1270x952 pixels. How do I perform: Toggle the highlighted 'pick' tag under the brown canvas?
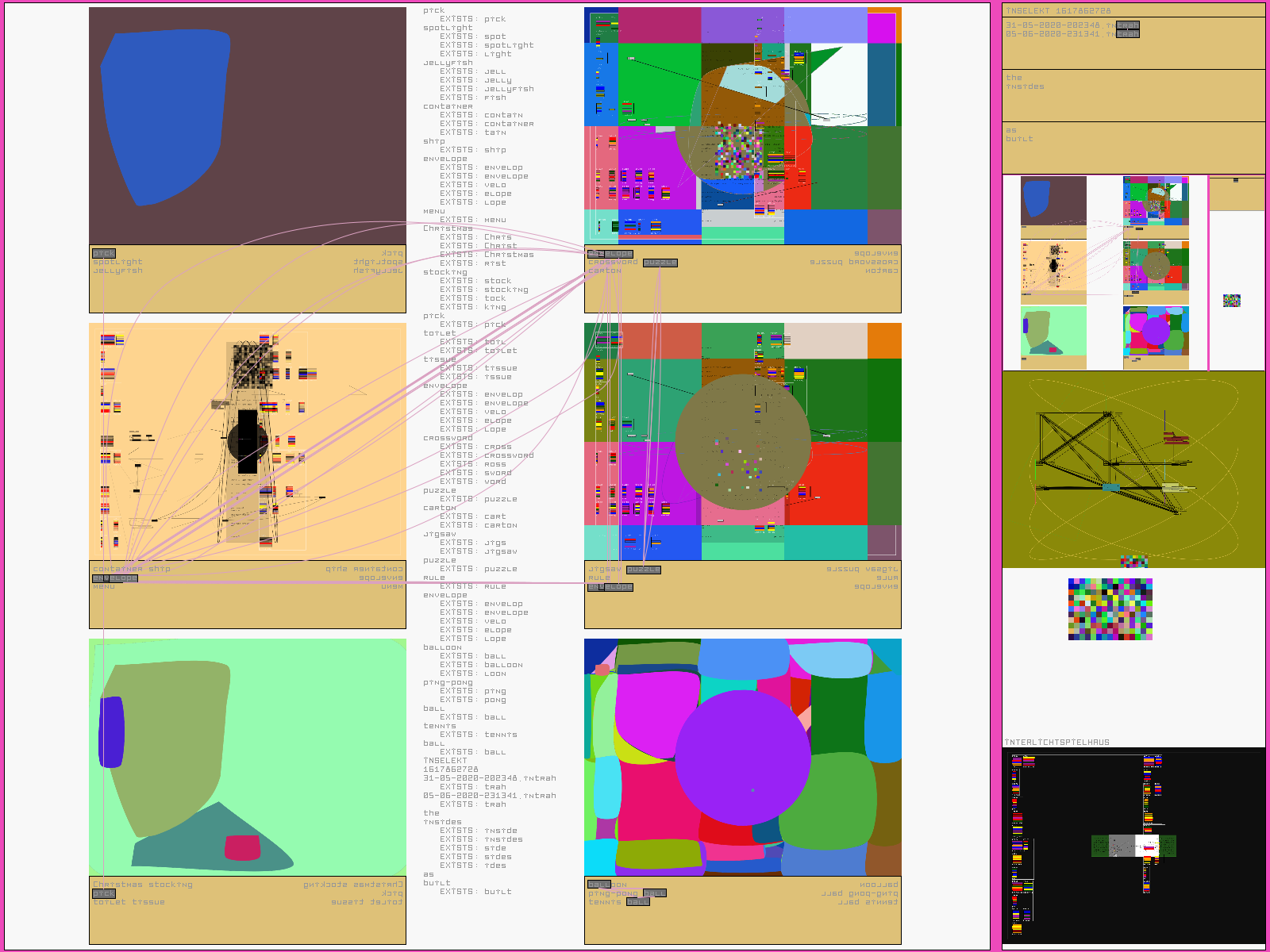pos(103,254)
